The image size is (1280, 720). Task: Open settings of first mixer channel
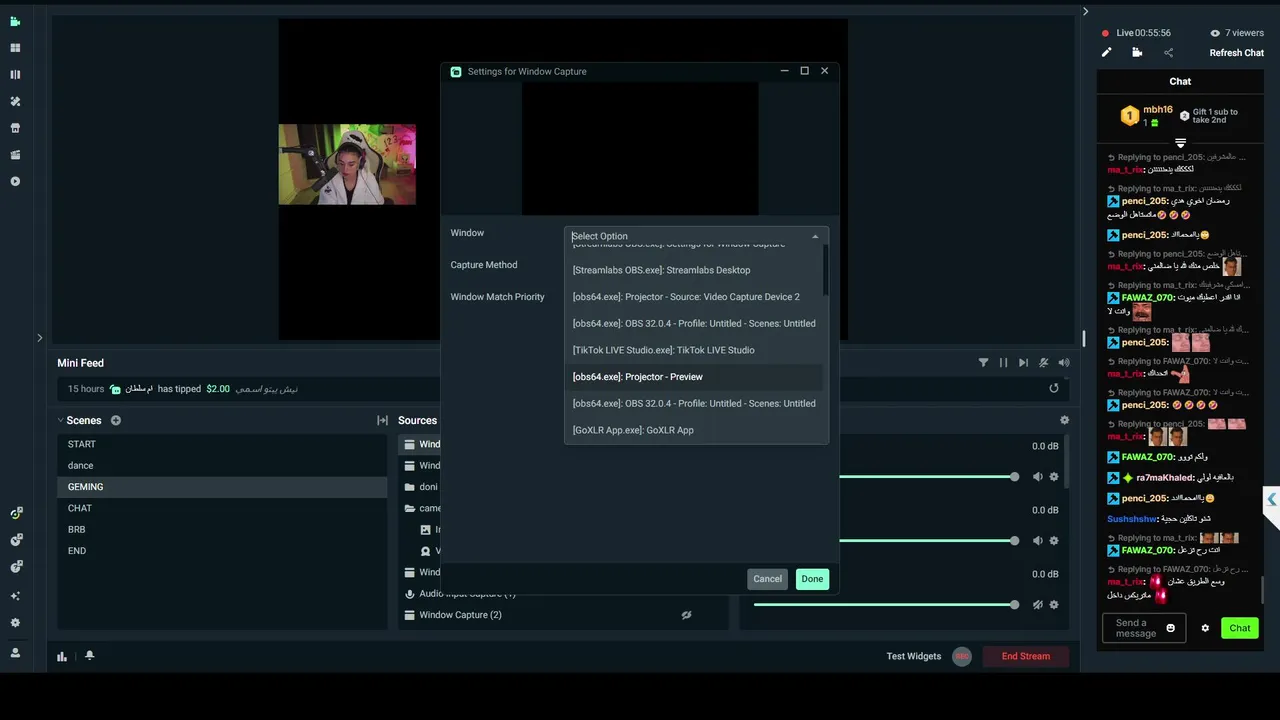(1054, 477)
